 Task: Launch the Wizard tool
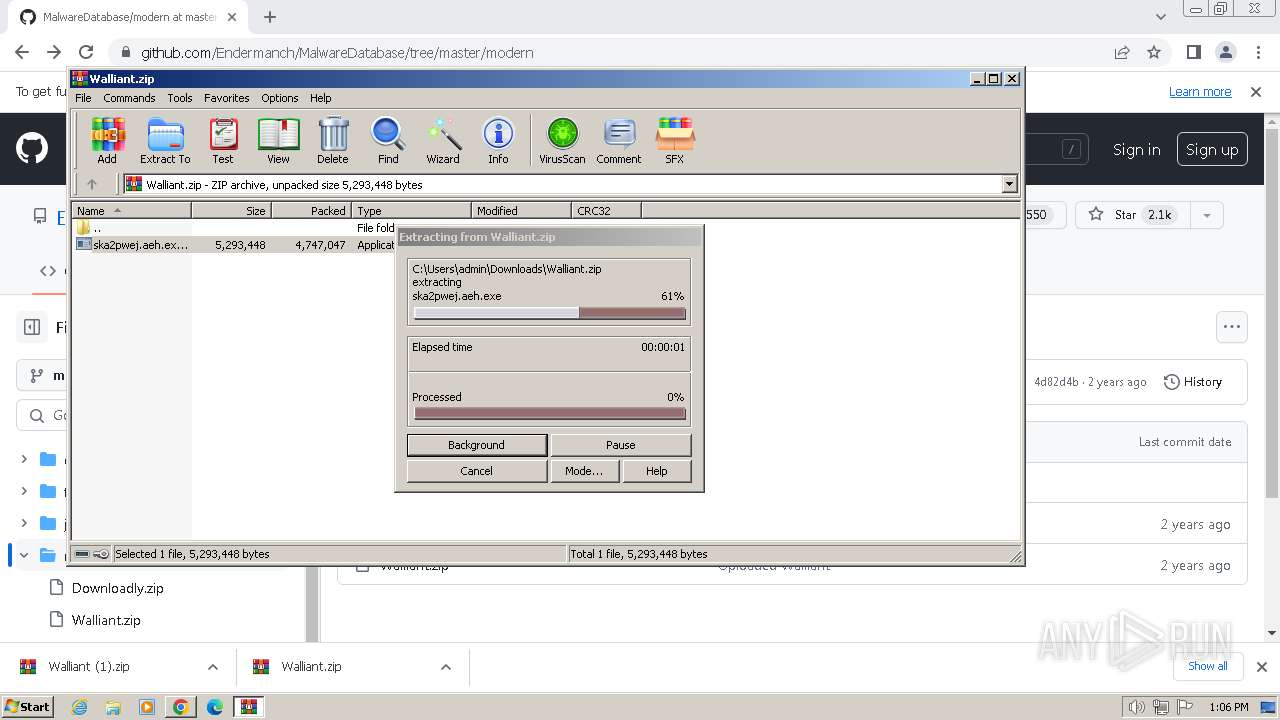[x=443, y=140]
